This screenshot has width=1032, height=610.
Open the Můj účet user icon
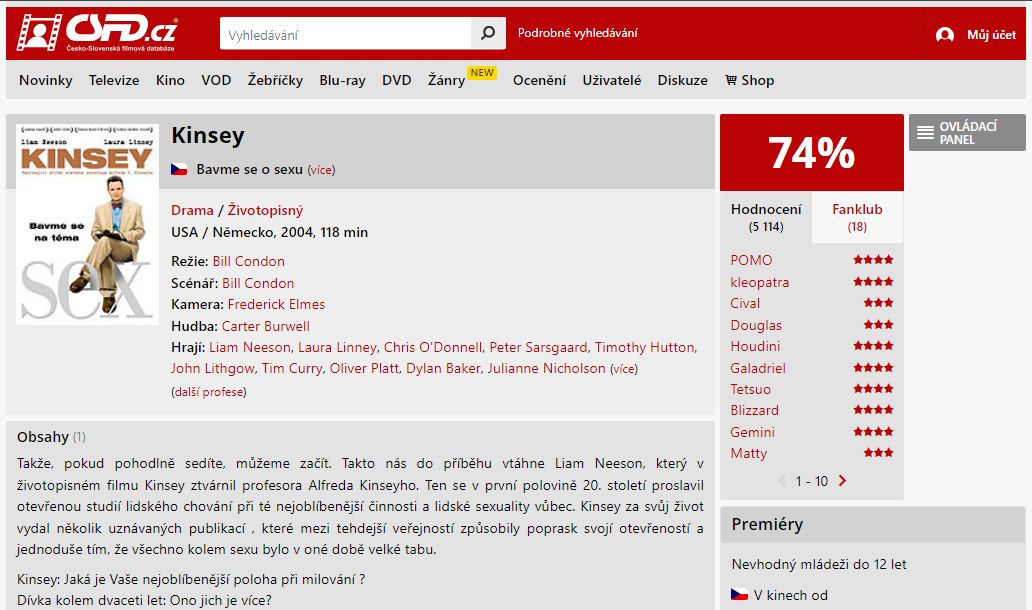[944, 35]
